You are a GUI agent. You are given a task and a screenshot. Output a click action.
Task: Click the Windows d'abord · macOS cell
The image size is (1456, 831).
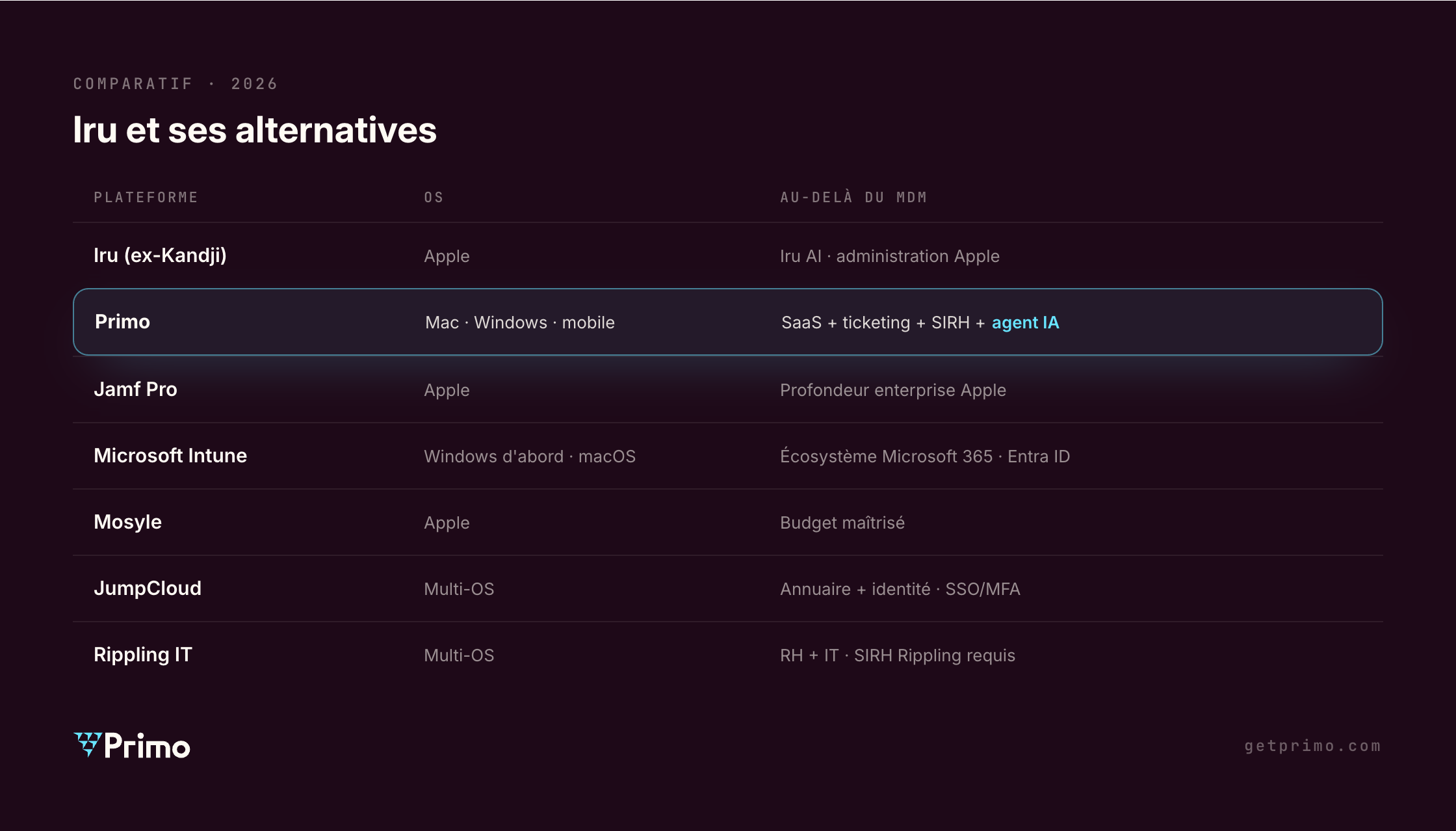(x=530, y=456)
